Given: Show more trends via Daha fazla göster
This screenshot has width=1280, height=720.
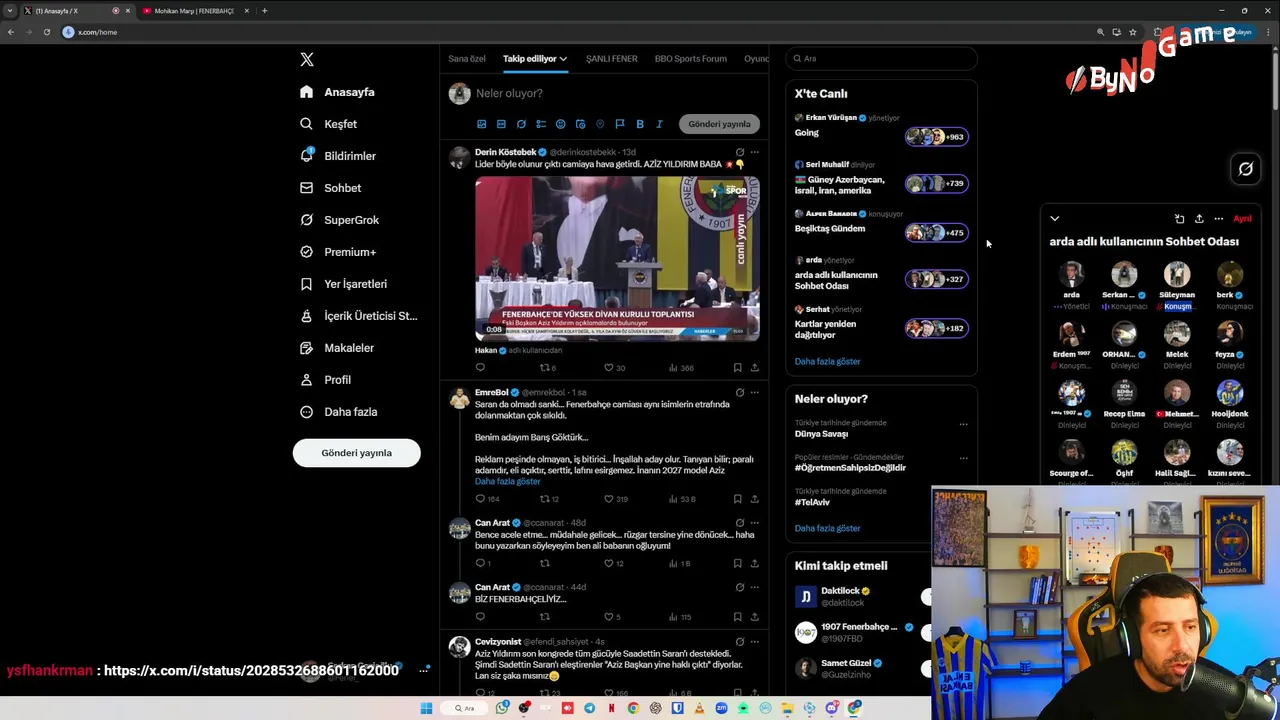Looking at the screenshot, I should [x=827, y=528].
